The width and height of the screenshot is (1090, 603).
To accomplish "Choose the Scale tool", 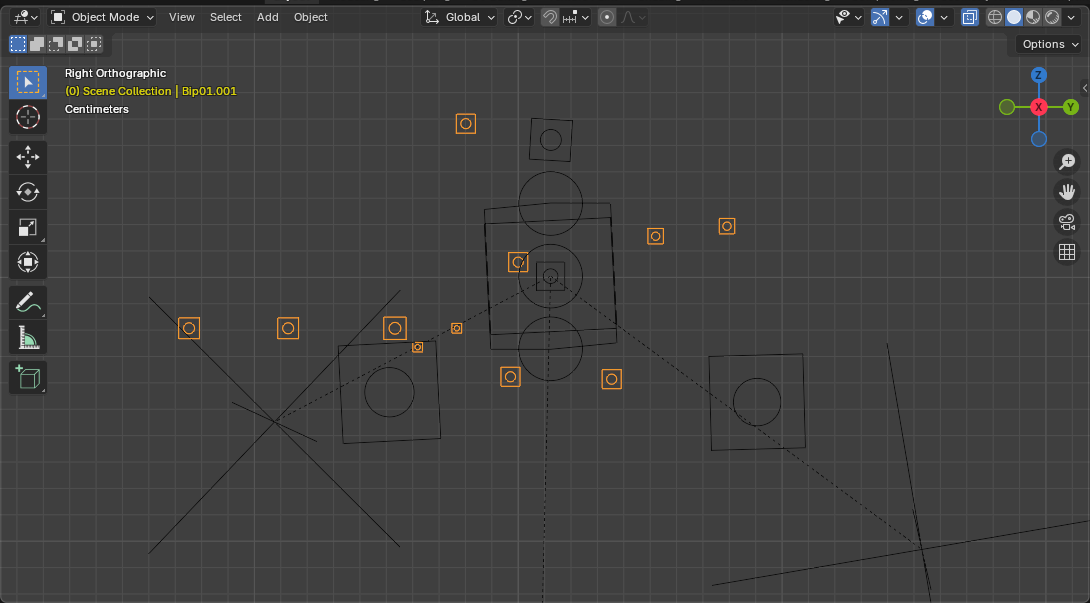I will [x=28, y=227].
